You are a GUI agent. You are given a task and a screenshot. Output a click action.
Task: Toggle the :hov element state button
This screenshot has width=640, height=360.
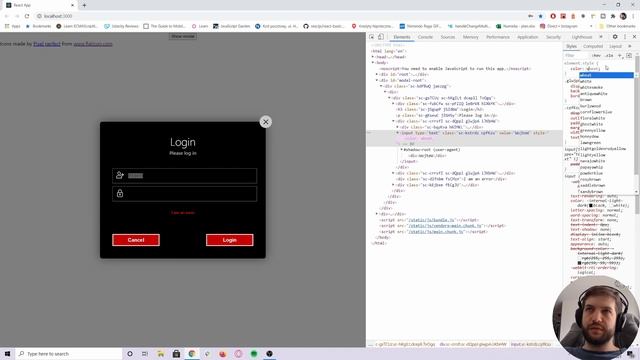click(596, 56)
